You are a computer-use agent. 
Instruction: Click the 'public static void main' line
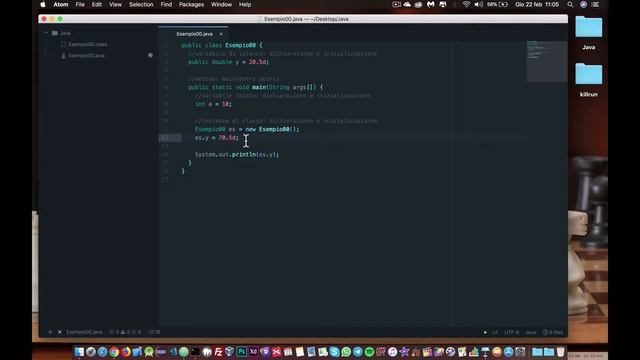(x=256, y=87)
